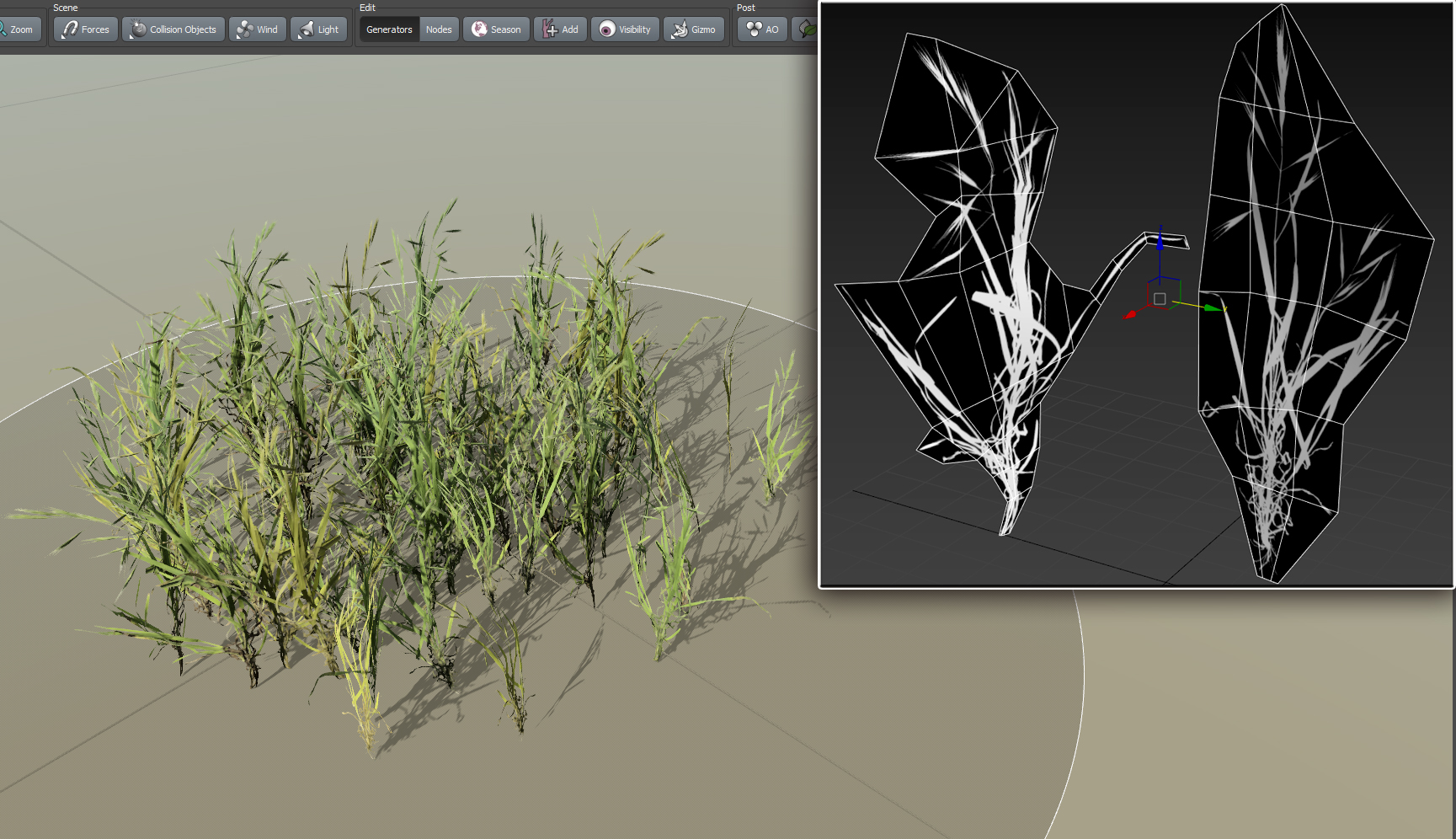Switch to Generators edit mode
The width and height of the screenshot is (1456, 839).
coord(389,29)
